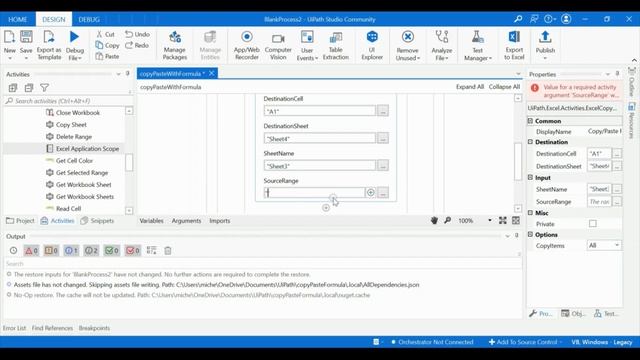This screenshot has width=640, height=360.
Task: Click the Expand All link
Action: 470,87
